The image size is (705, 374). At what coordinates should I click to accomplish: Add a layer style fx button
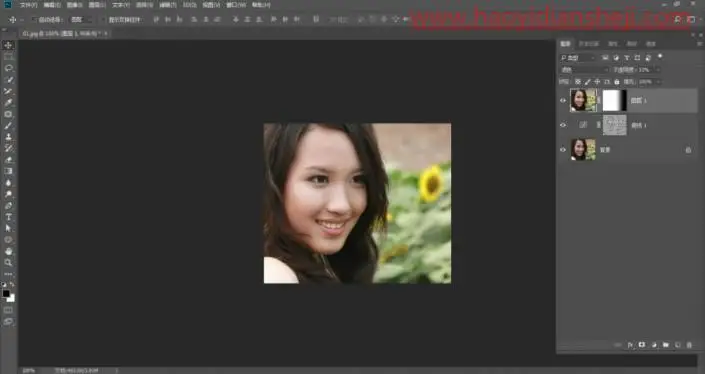[x=630, y=345]
